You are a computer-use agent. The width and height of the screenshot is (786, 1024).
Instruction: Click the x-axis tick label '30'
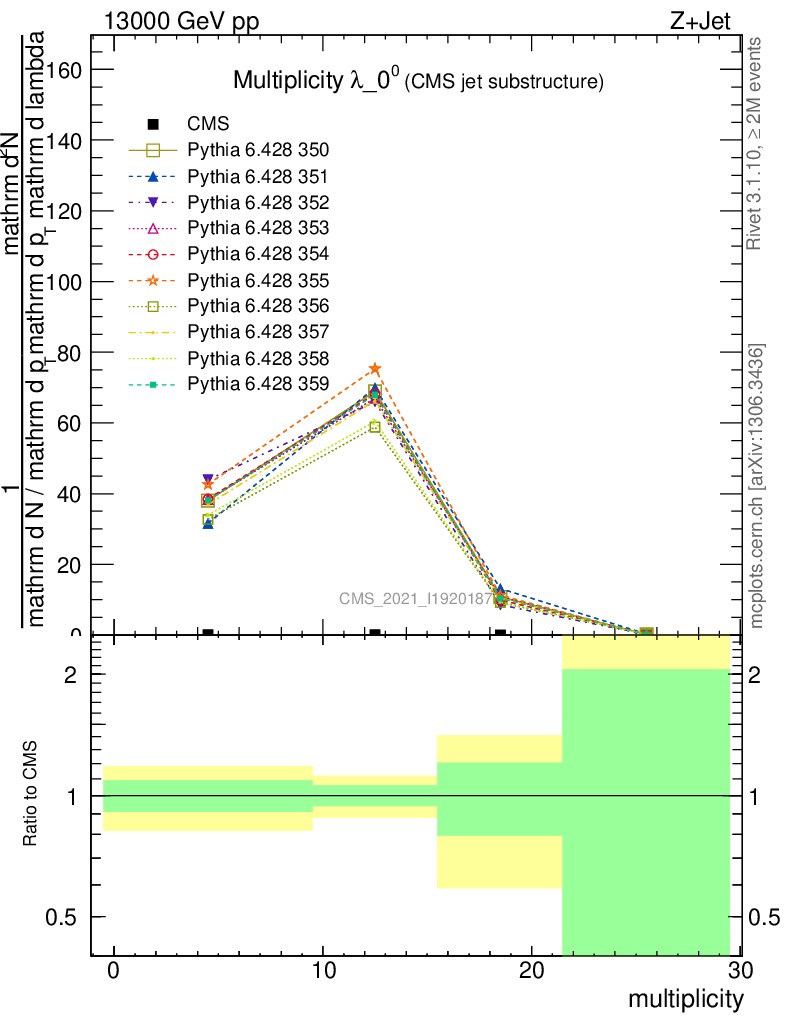pos(741,970)
